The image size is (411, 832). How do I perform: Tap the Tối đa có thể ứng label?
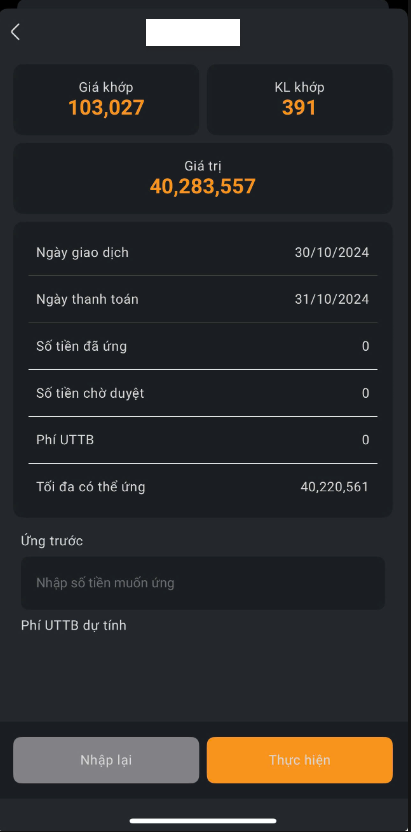pyautogui.click(x=91, y=487)
